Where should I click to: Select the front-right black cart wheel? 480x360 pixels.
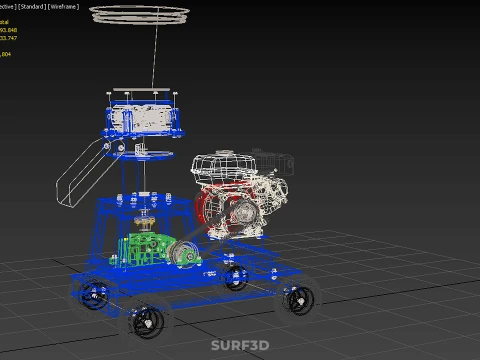pyautogui.click(x=300, y=301)
